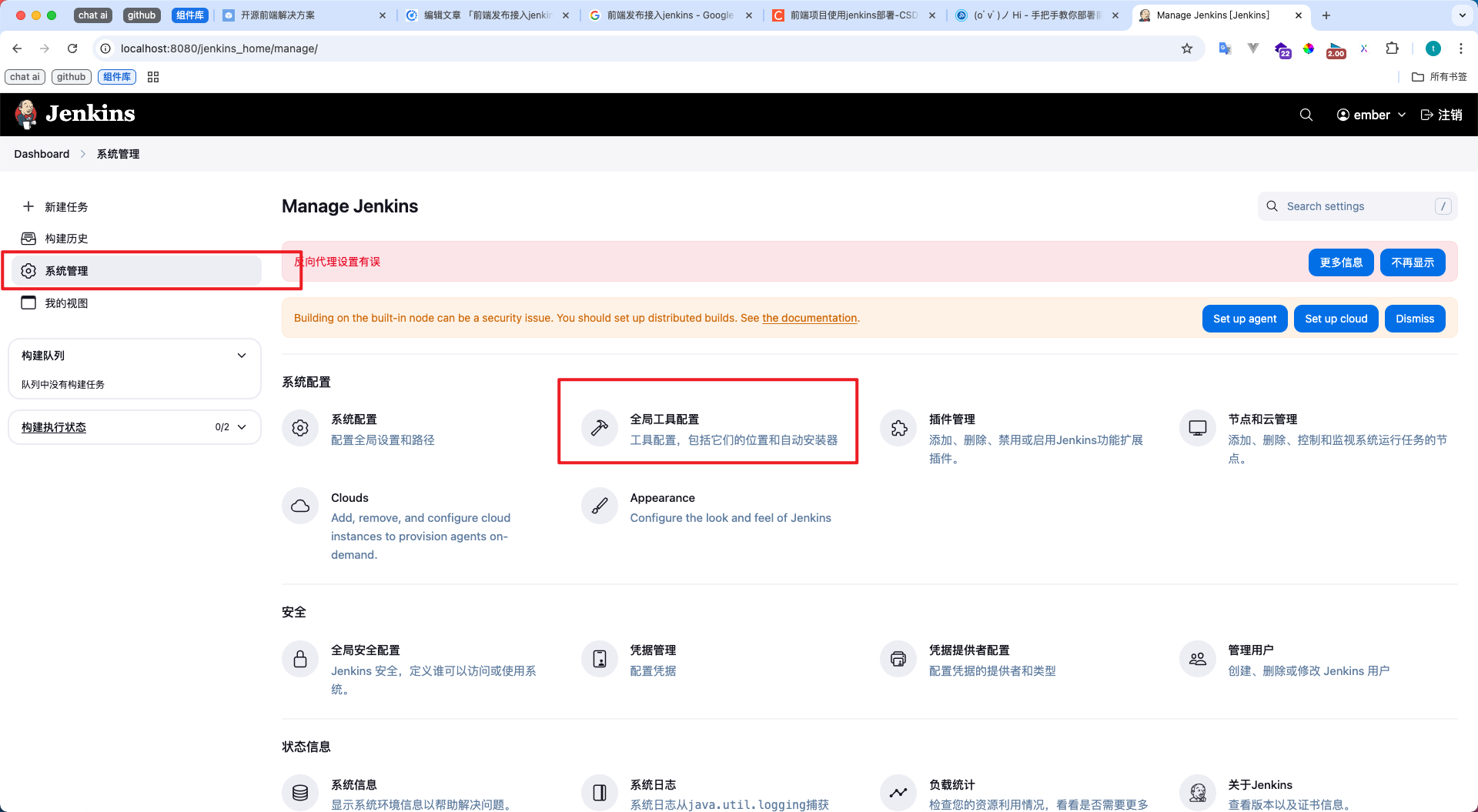Switch to Hi 手把手教你部署 tab

pyautogui.click(x=1037, y=15)
